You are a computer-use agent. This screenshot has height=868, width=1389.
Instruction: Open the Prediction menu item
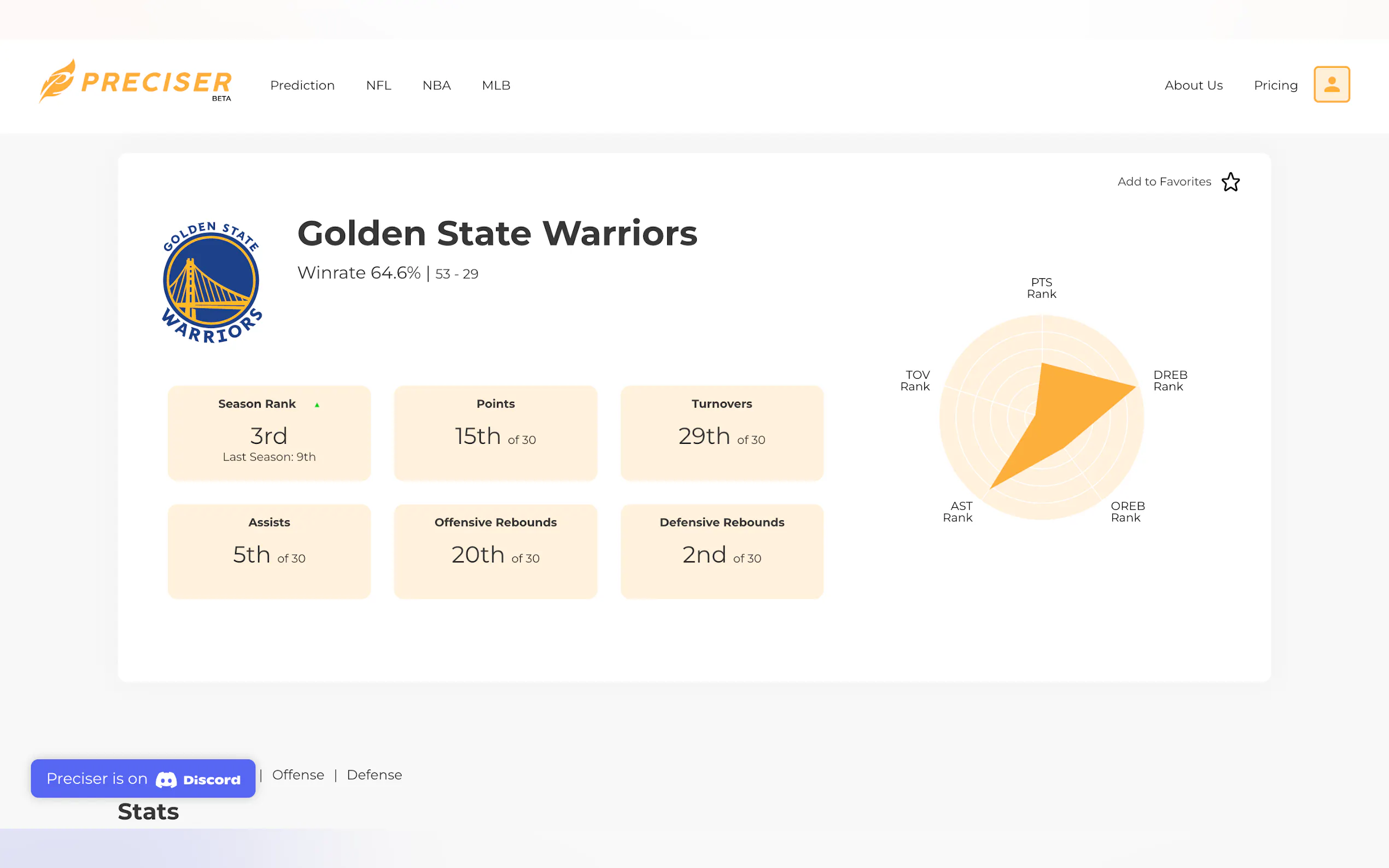[x=302, y=85]
